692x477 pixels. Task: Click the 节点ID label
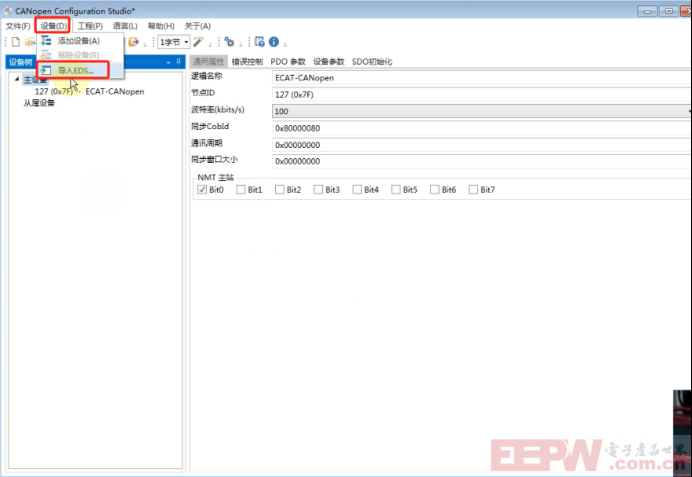coord(203,93)
